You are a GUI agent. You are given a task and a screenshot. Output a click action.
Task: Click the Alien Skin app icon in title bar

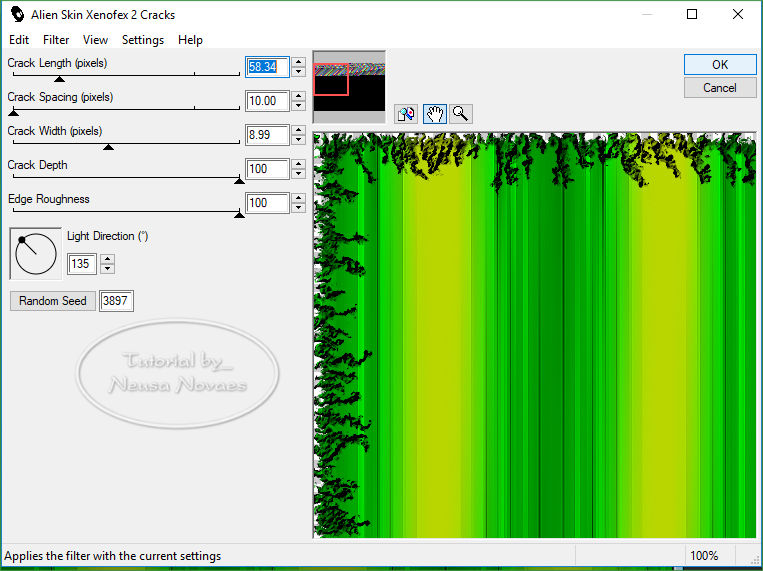click(x=17, y=14)
